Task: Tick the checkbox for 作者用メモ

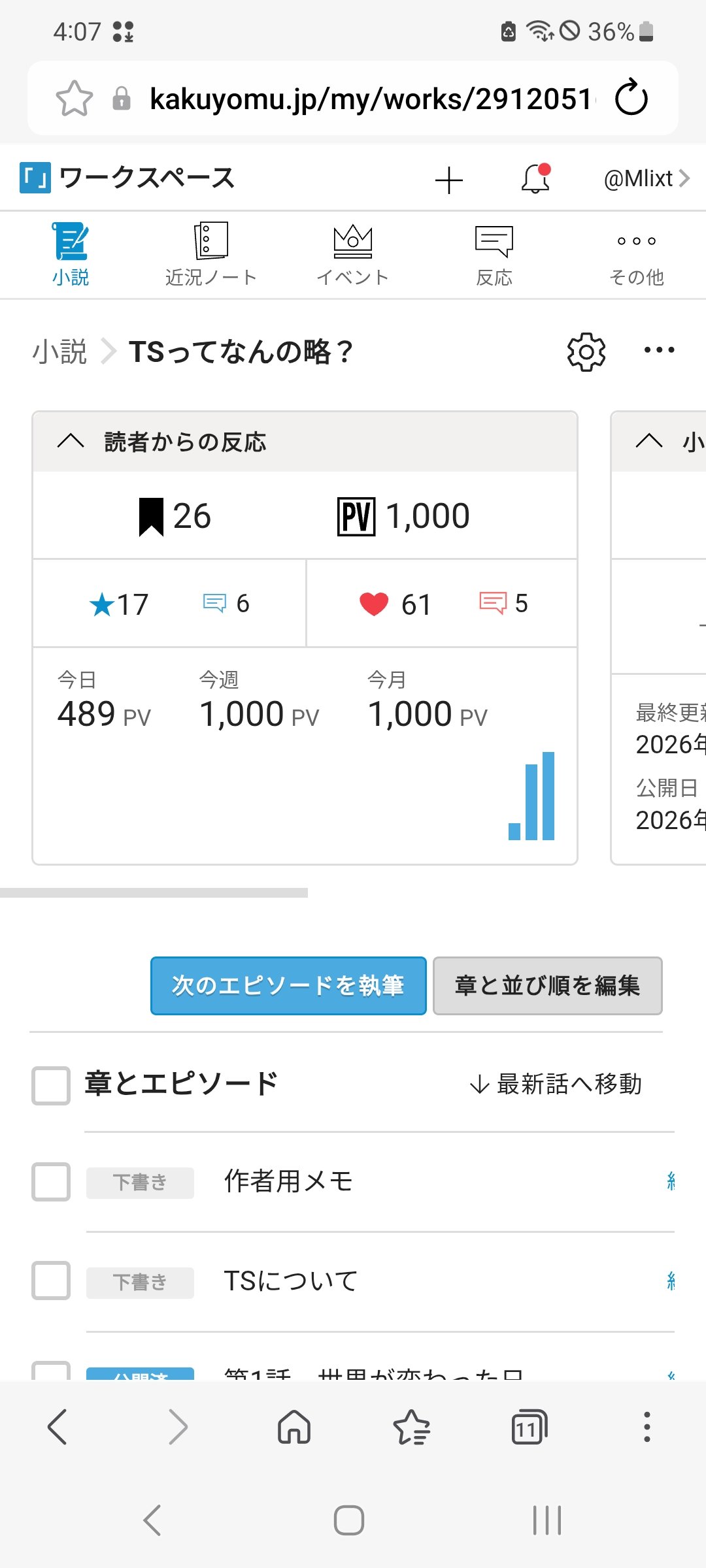Action: point(51,1182)
